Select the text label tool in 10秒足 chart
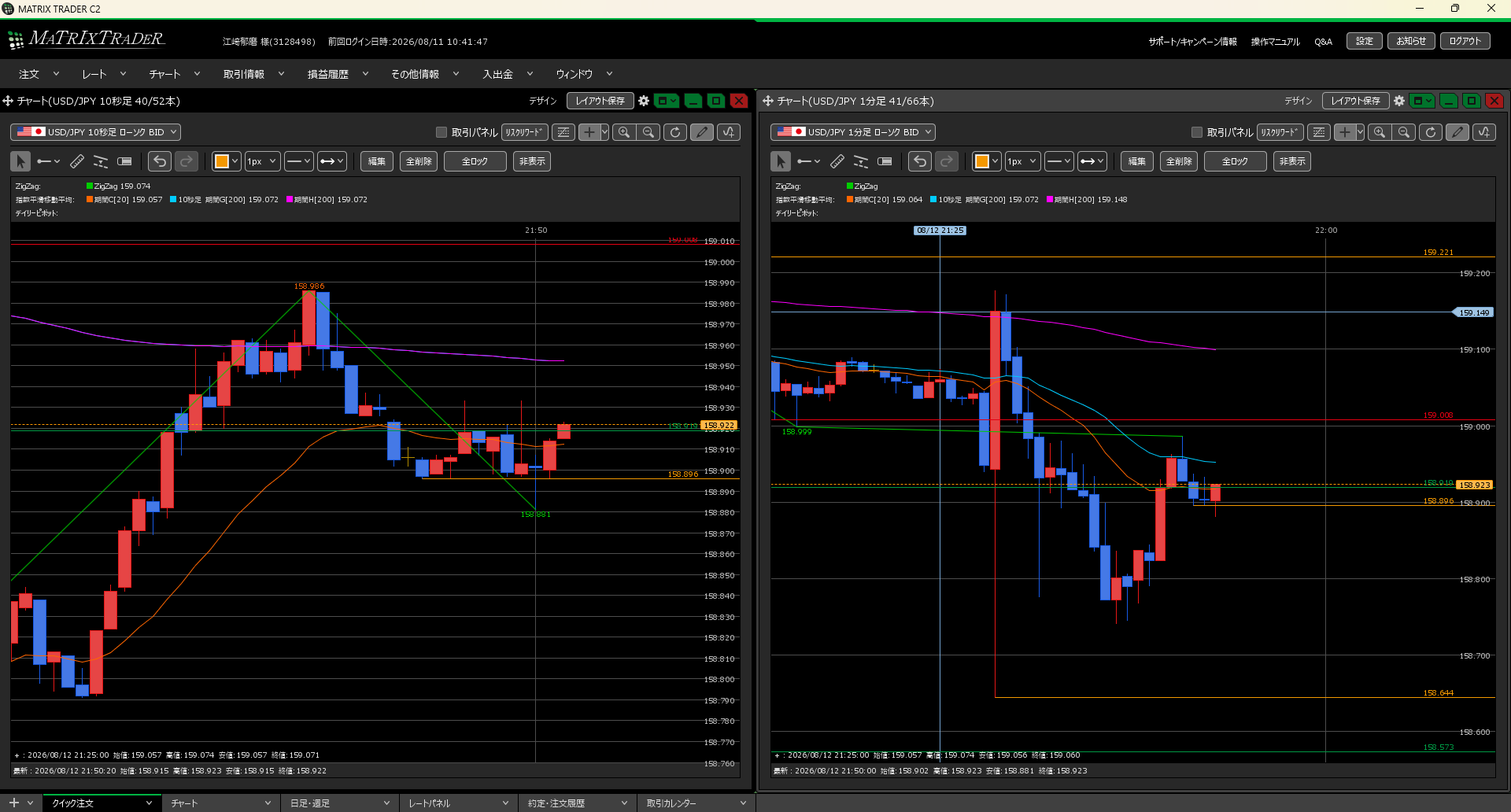Image resolution: width=1511 pixels, height=812 pixels. pos(124,161)
